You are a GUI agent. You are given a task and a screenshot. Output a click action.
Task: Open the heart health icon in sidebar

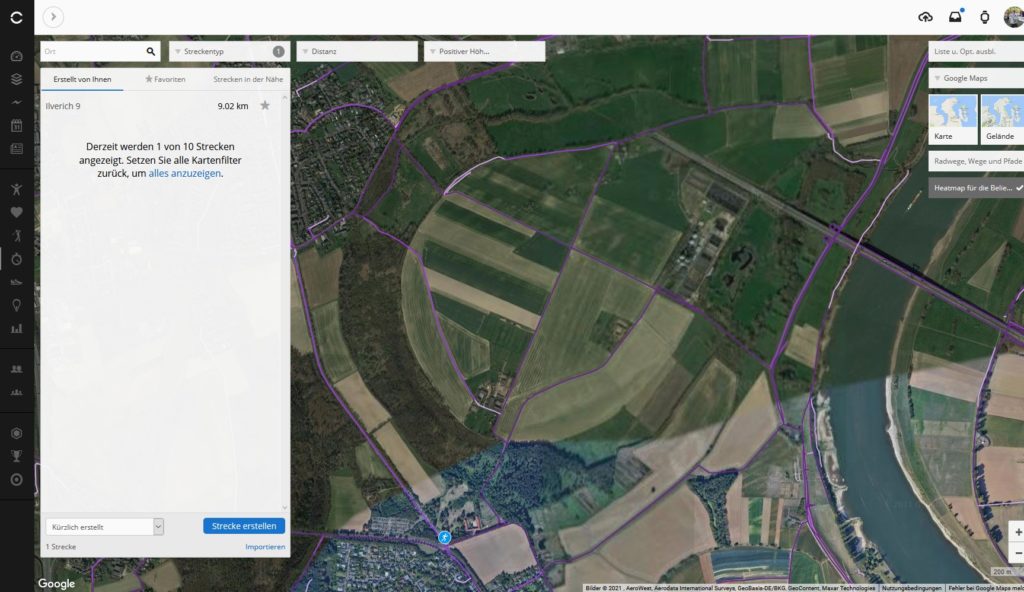[x=16, y=212]
